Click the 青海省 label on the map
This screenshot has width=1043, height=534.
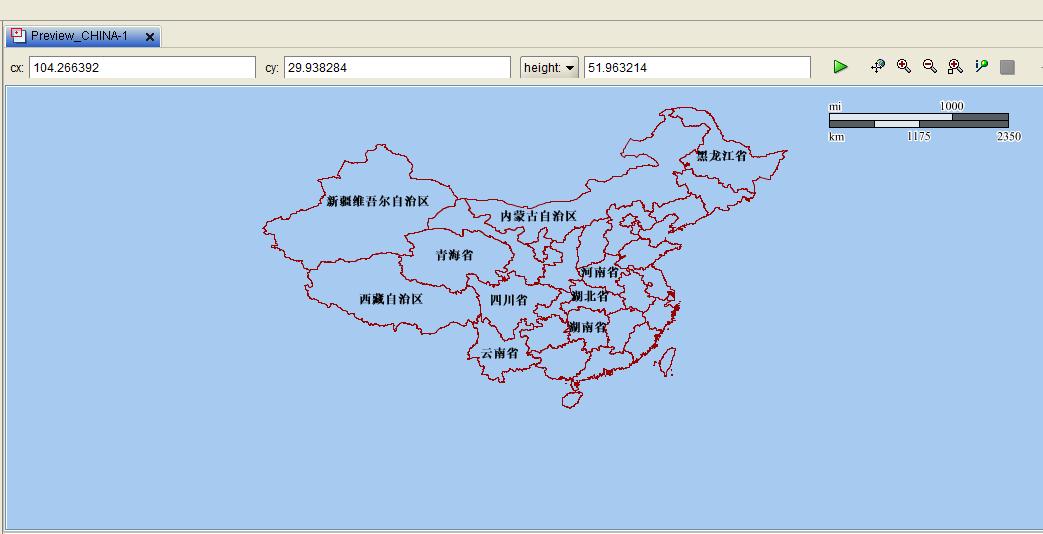click(454, 255)
